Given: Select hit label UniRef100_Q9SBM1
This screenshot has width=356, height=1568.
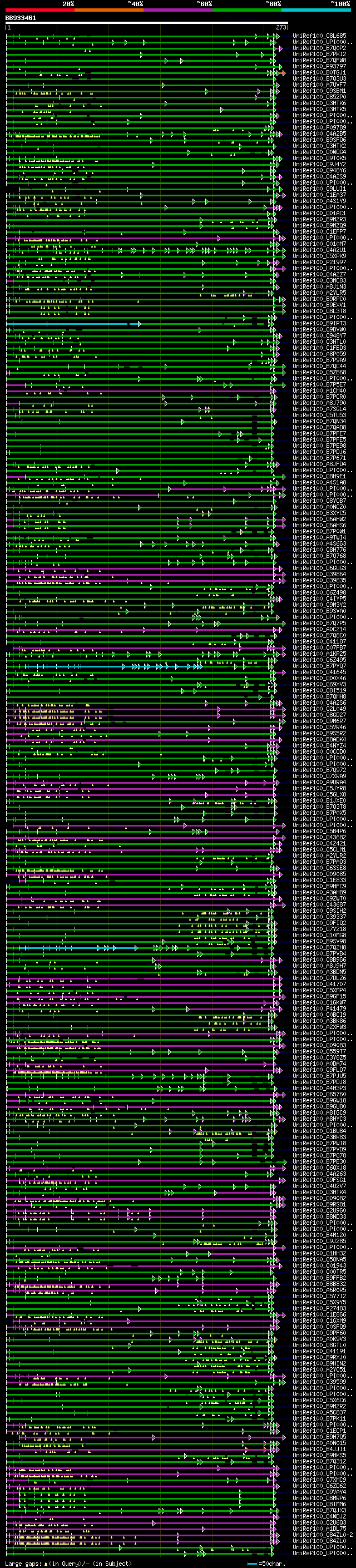Looking at the screenshot, I should tap(319, 91).
